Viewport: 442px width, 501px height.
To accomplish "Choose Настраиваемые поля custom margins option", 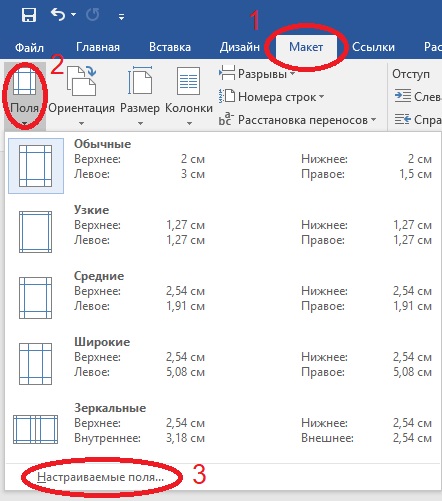I will click(100, 477).
